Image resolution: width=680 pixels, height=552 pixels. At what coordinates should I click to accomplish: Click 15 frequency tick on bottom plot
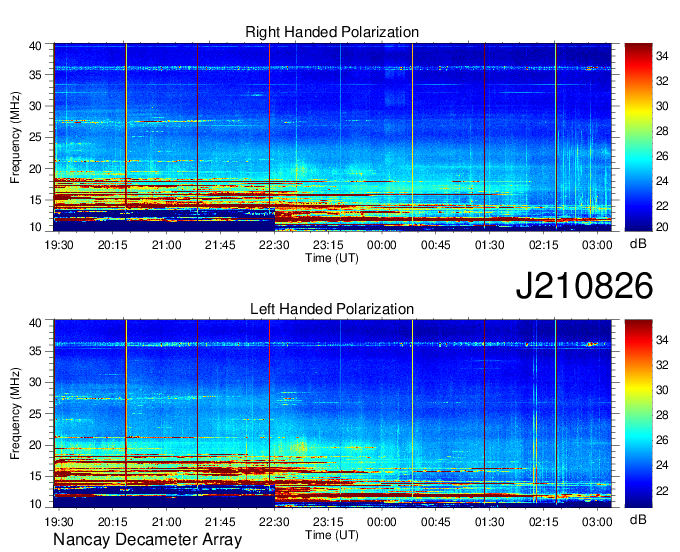pos(36,476)
